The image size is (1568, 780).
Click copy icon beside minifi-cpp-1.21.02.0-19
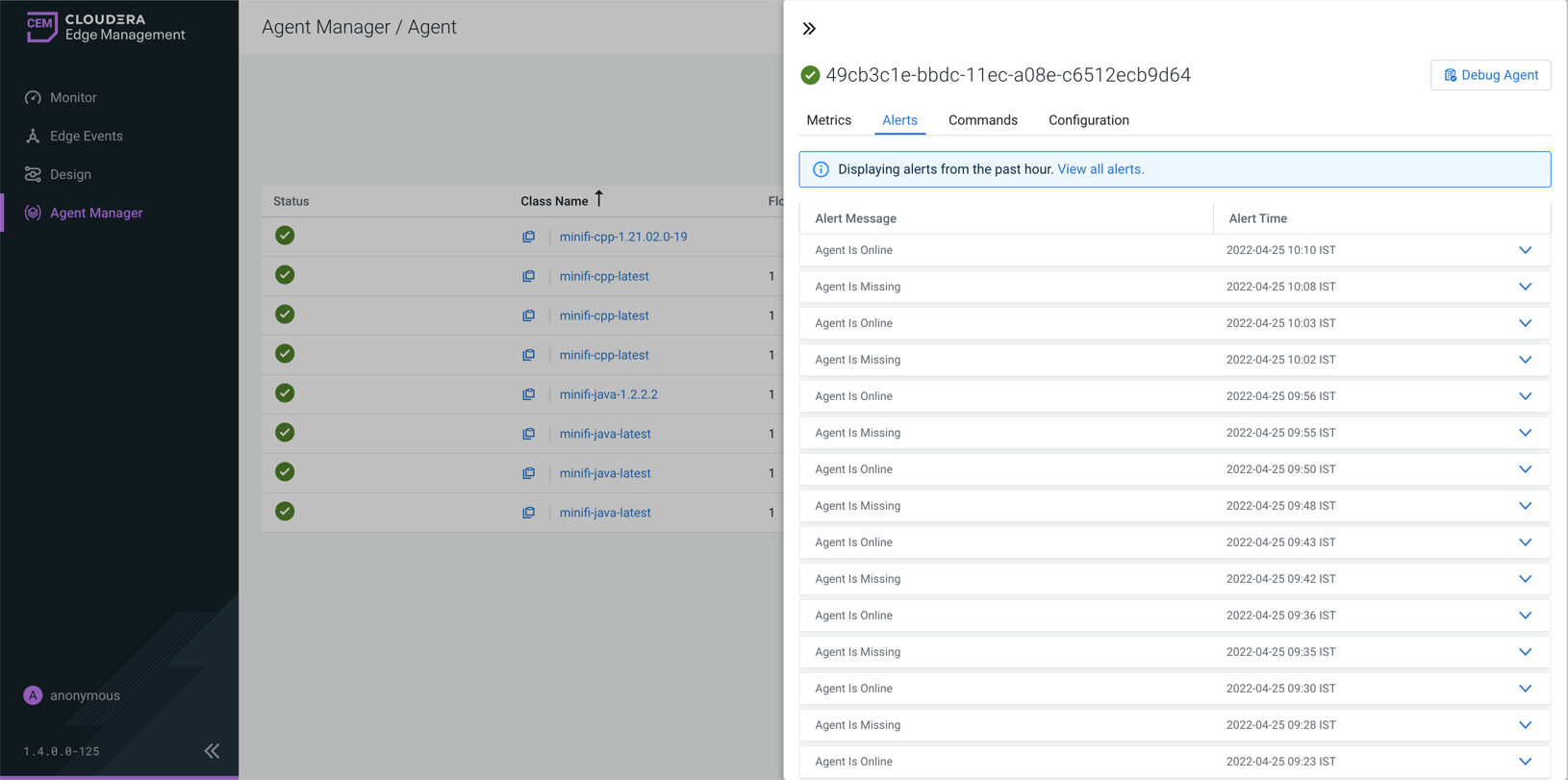(529, 237)
